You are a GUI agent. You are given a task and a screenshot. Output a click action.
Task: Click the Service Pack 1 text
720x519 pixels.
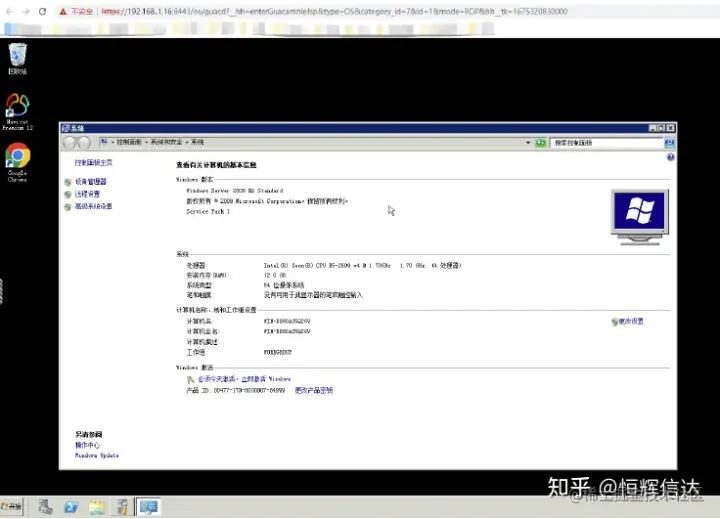tap(208, 212)
